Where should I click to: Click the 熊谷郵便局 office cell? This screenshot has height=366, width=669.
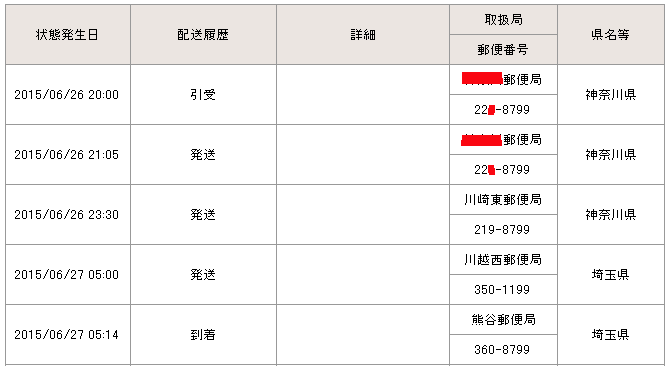(503, 320)
